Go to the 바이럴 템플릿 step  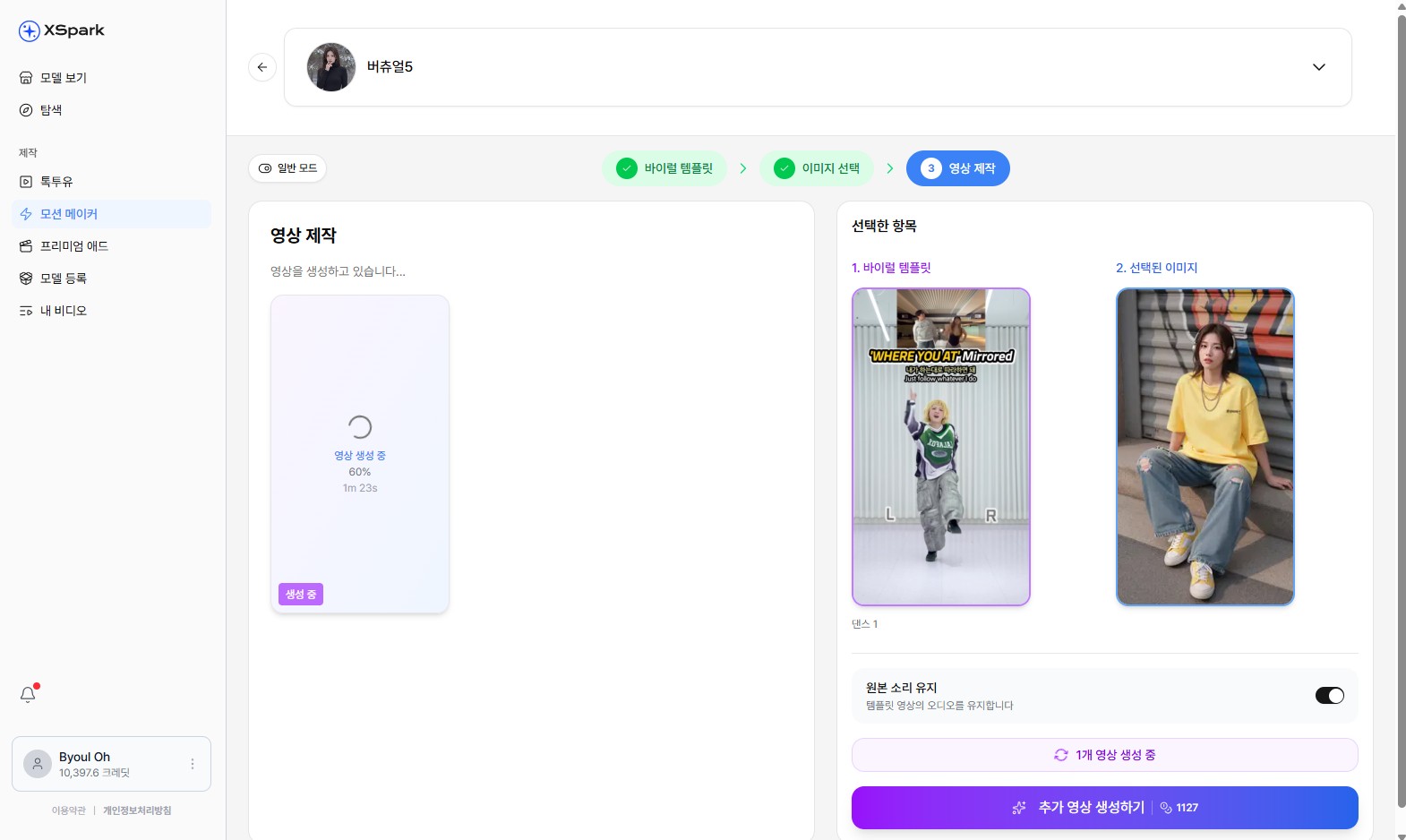[x=664, y=168]
